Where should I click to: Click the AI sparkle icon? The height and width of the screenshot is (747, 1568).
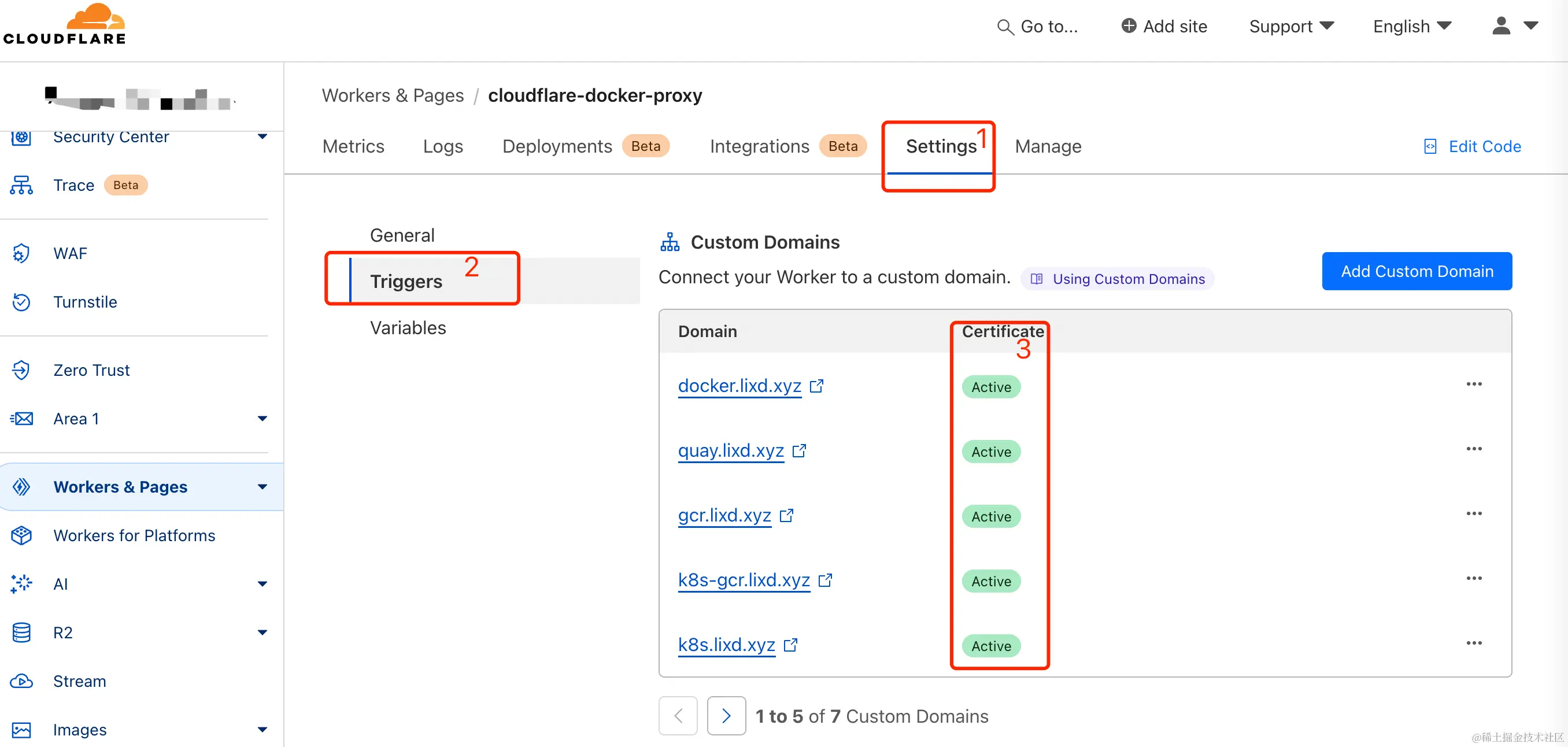click(21, 584)
